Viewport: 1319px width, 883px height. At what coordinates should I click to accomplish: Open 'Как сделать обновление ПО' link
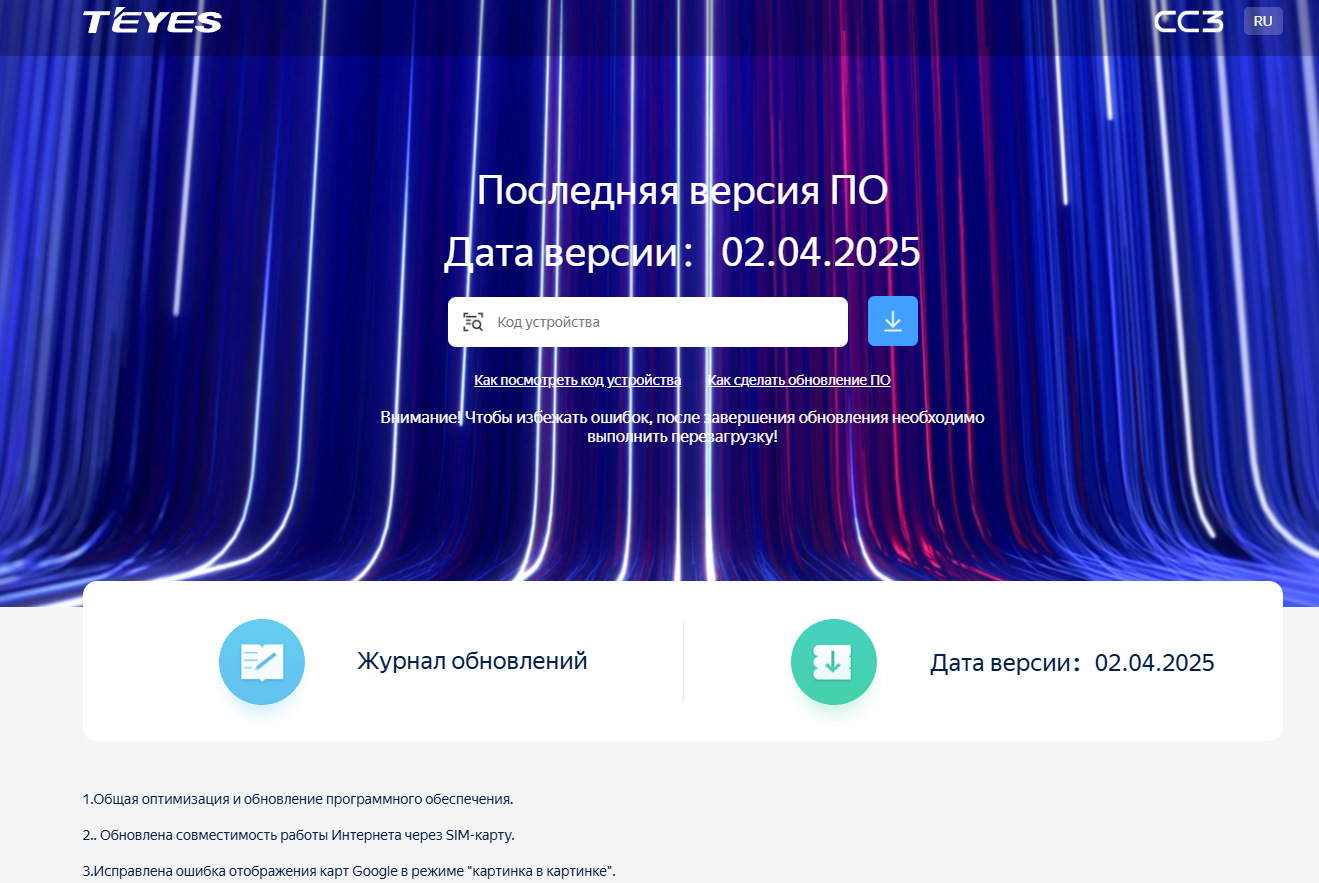coord(799,380)
